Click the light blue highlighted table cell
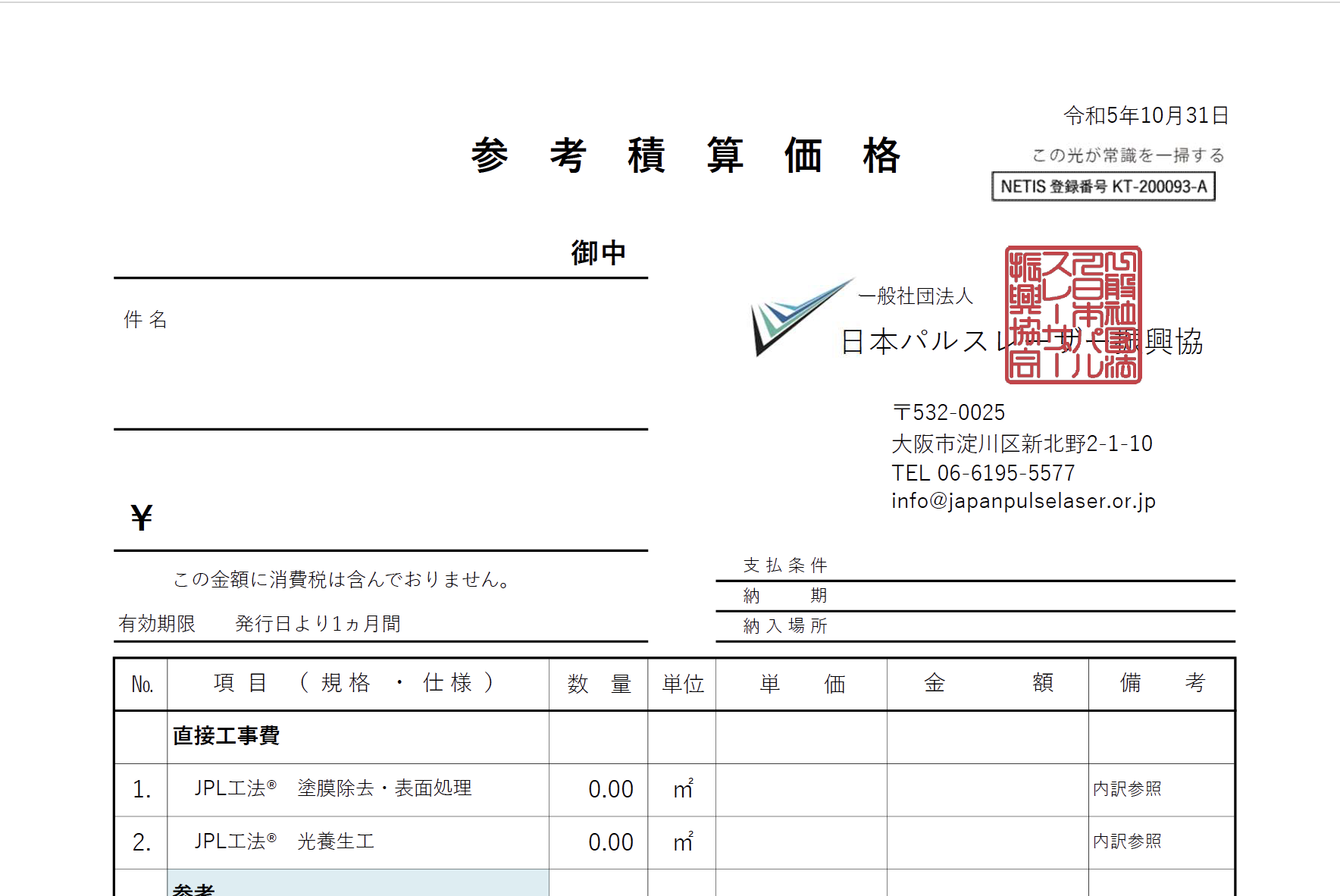 tap(358, 884)
